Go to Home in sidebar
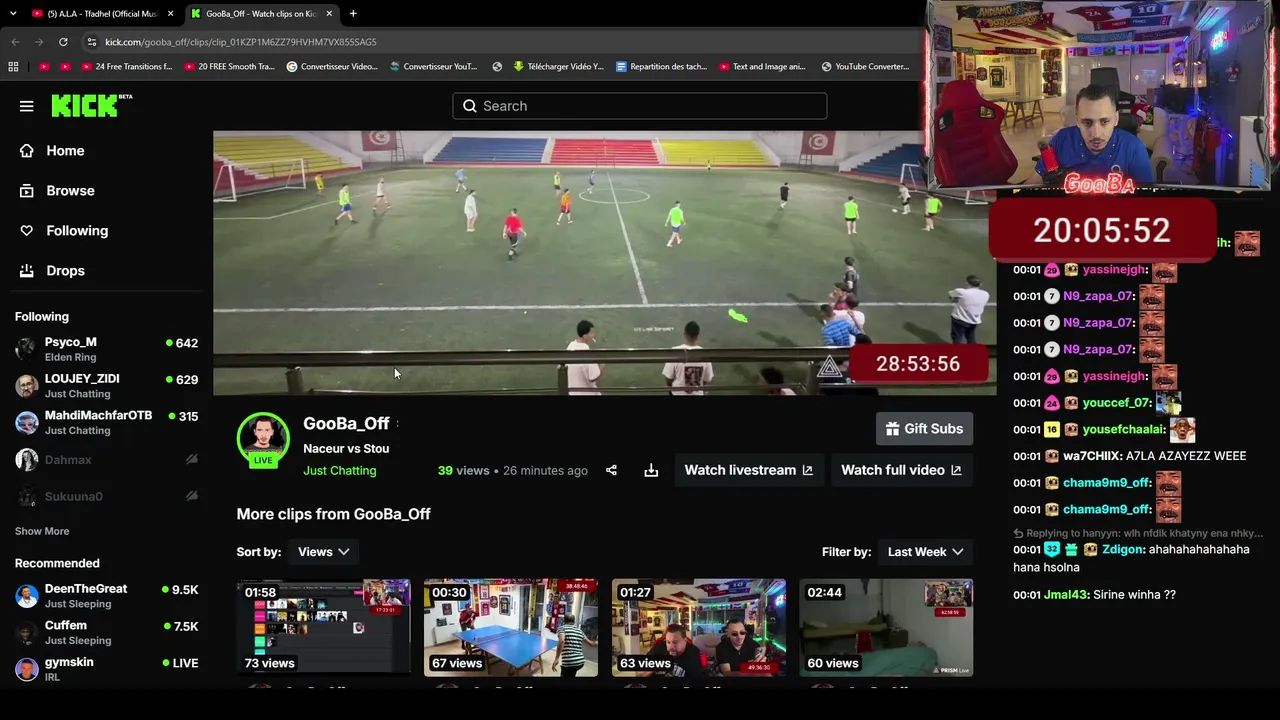The image size is (1280, 720). click(x=65, y=151)
